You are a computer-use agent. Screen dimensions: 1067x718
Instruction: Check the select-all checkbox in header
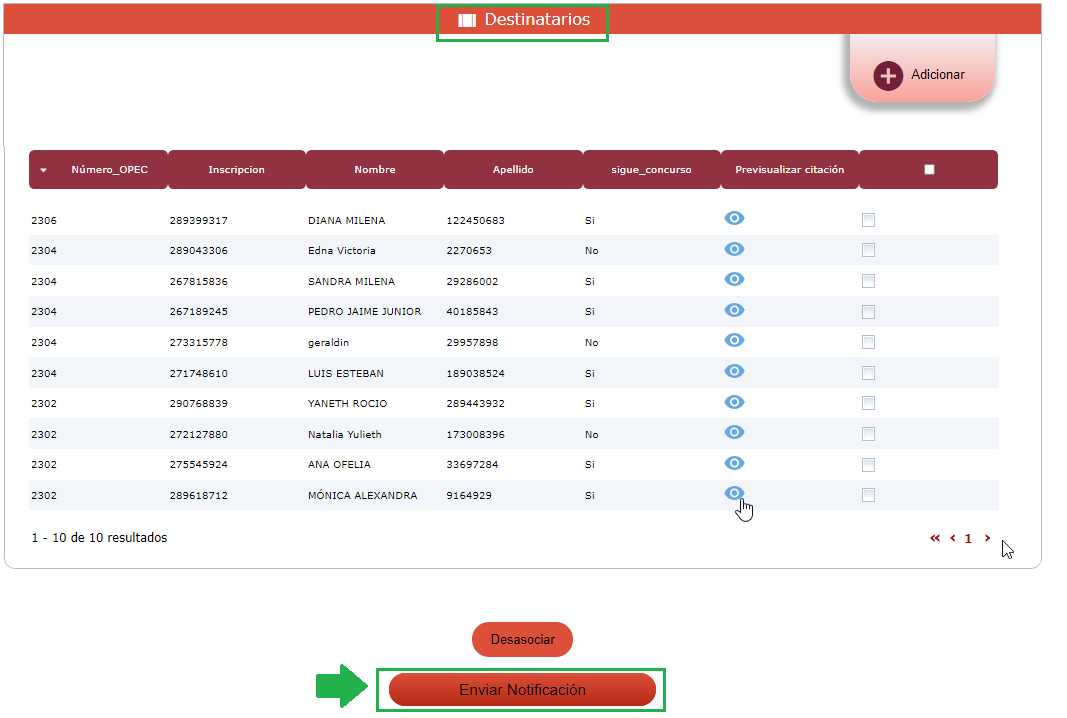(929, 170)
